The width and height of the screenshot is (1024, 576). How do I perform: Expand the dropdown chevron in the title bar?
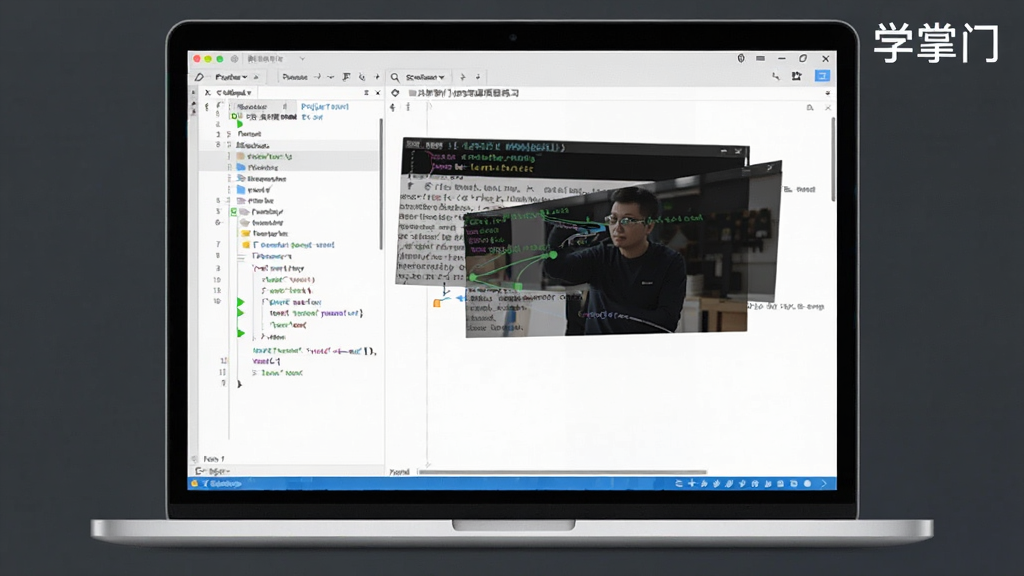coord(302,59)
